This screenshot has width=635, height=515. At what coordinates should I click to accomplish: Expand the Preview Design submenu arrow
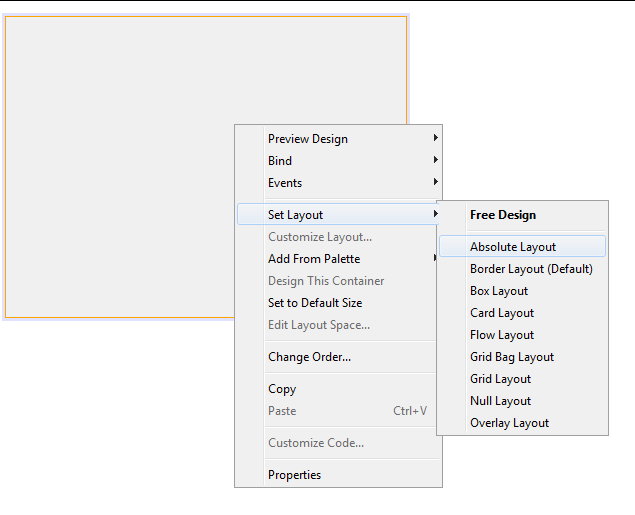coord(435,138)
